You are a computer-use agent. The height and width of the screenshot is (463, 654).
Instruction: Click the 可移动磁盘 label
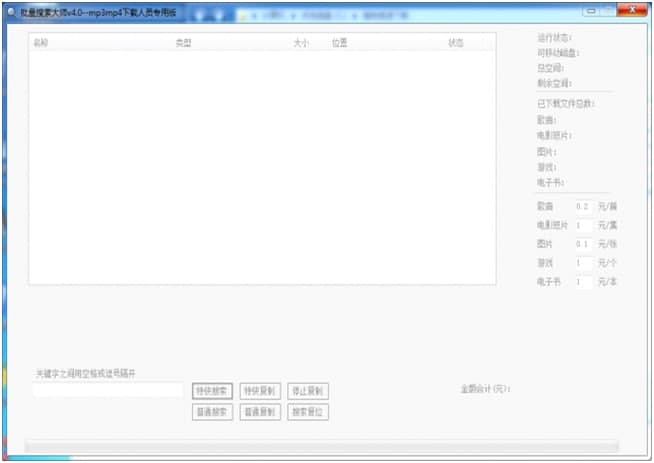558,53
